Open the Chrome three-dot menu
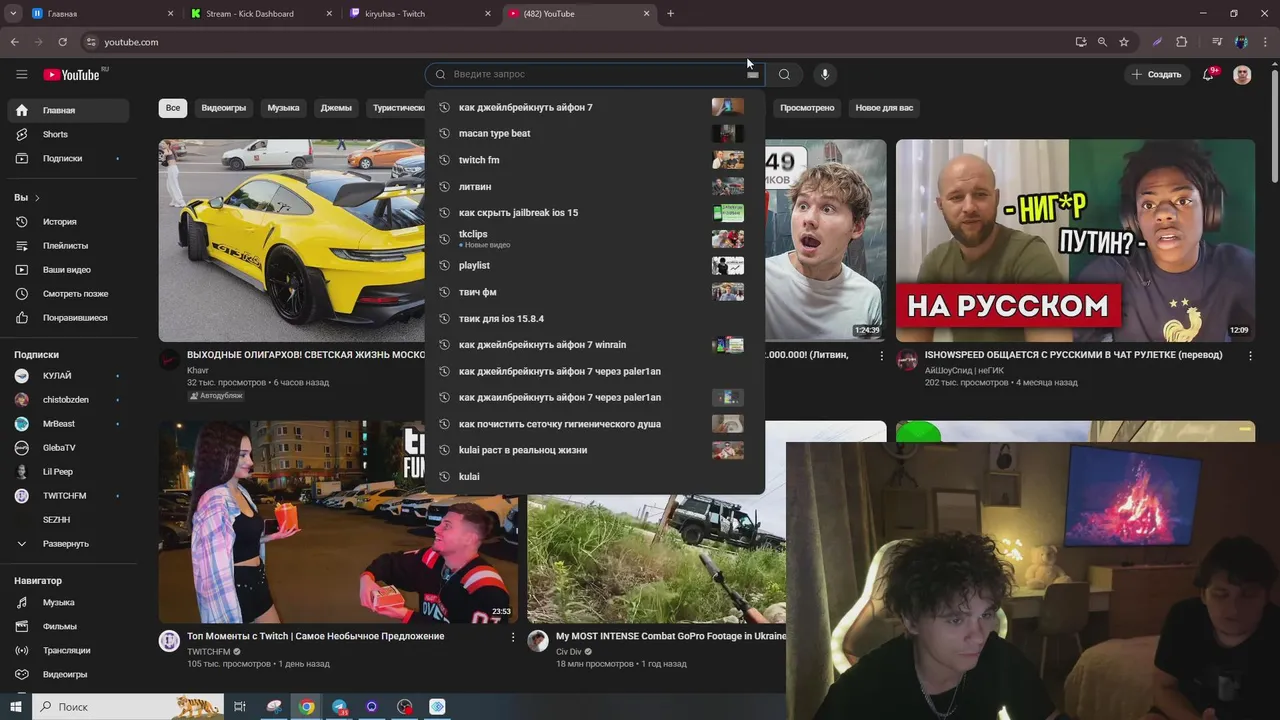Screen dimensions: 1280x720 [1264, 42]
